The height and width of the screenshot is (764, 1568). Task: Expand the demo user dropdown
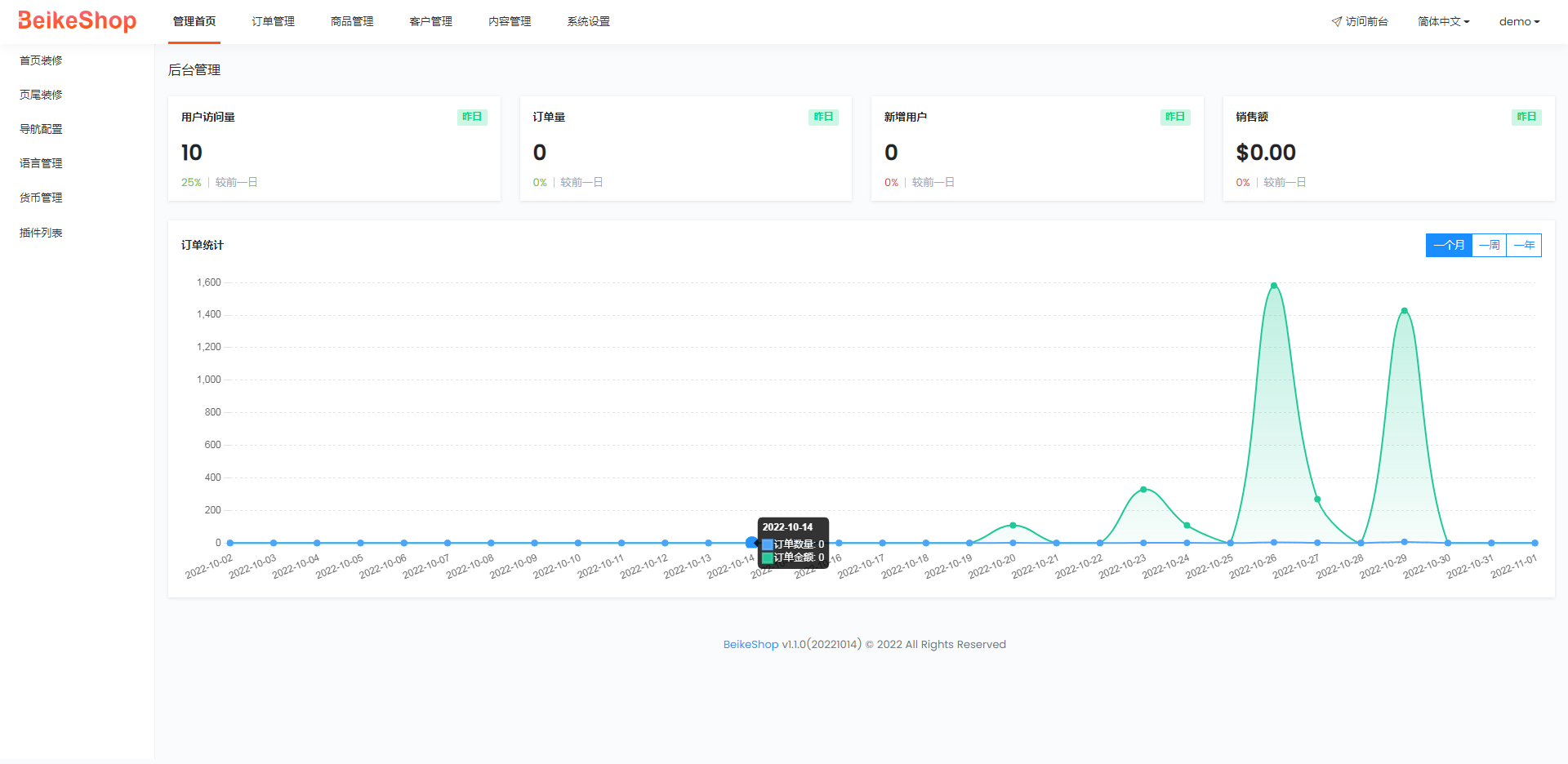click(1519, 21)
